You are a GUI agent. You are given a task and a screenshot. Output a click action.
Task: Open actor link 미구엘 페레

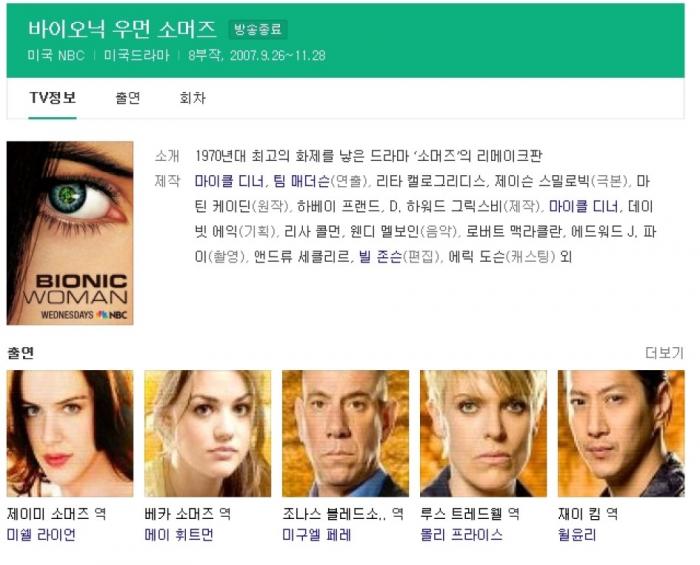coord(317,534)
